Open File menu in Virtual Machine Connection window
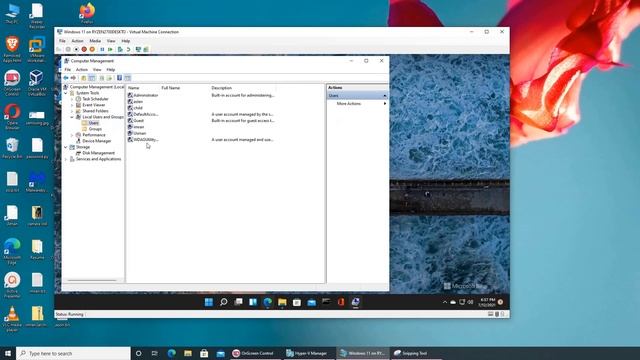Image resolution: width=640 pixels, height=360 pixels. pos(62,41)
